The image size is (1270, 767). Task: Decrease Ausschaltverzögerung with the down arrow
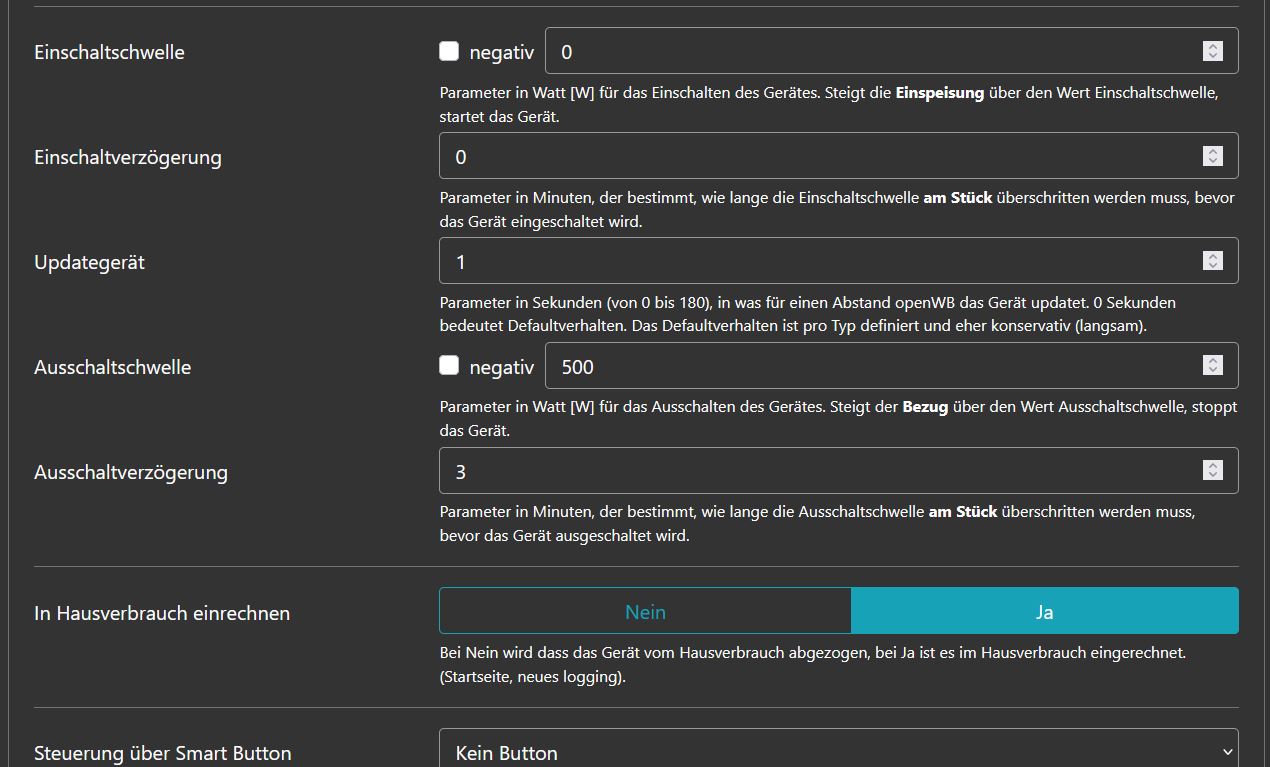pos(1213,476)
